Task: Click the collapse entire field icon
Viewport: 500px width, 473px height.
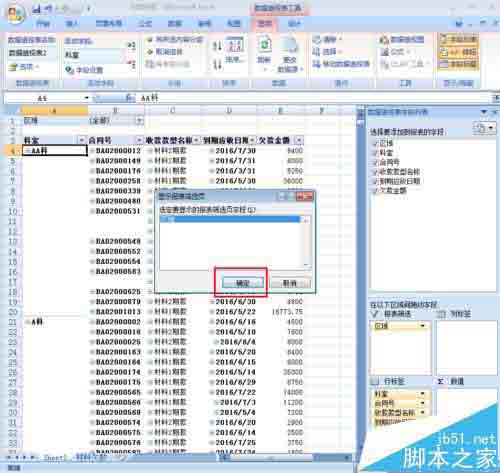Action: (131, 64)
